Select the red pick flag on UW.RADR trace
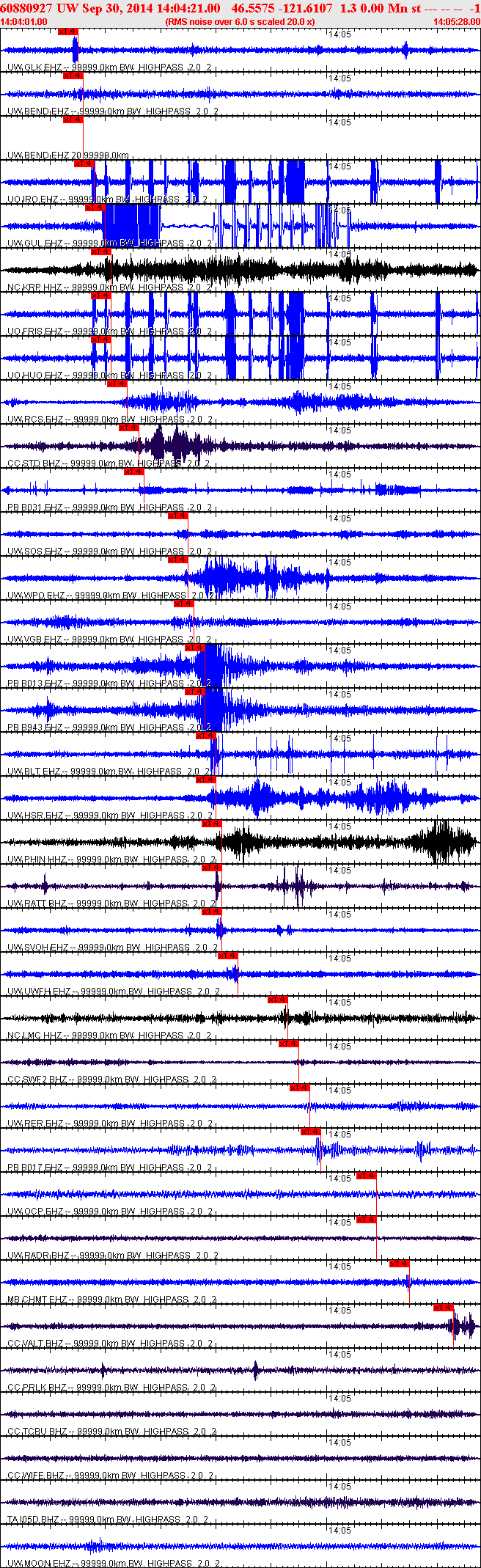Screen dimensions: 481x1568 tap(367, 1220)
